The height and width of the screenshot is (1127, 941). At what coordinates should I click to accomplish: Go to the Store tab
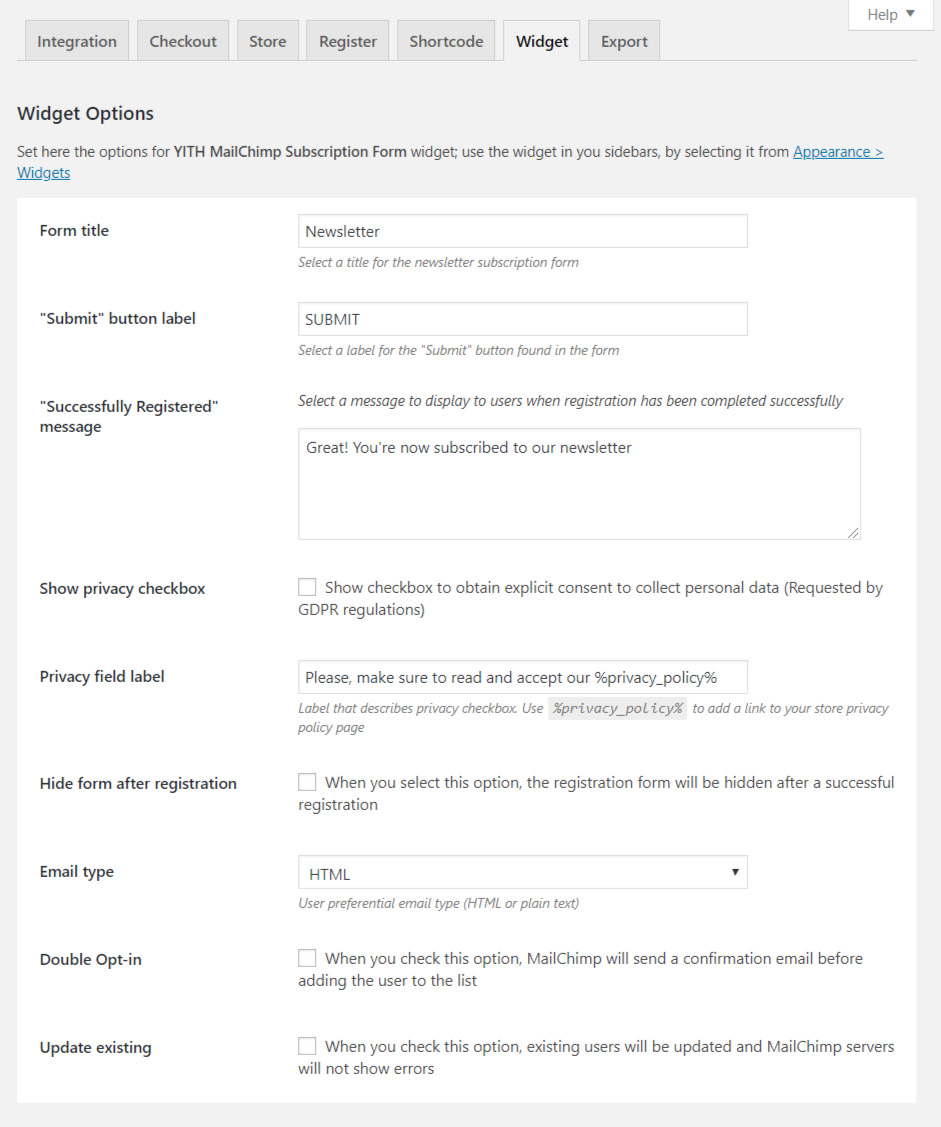[x=268, y=41]
